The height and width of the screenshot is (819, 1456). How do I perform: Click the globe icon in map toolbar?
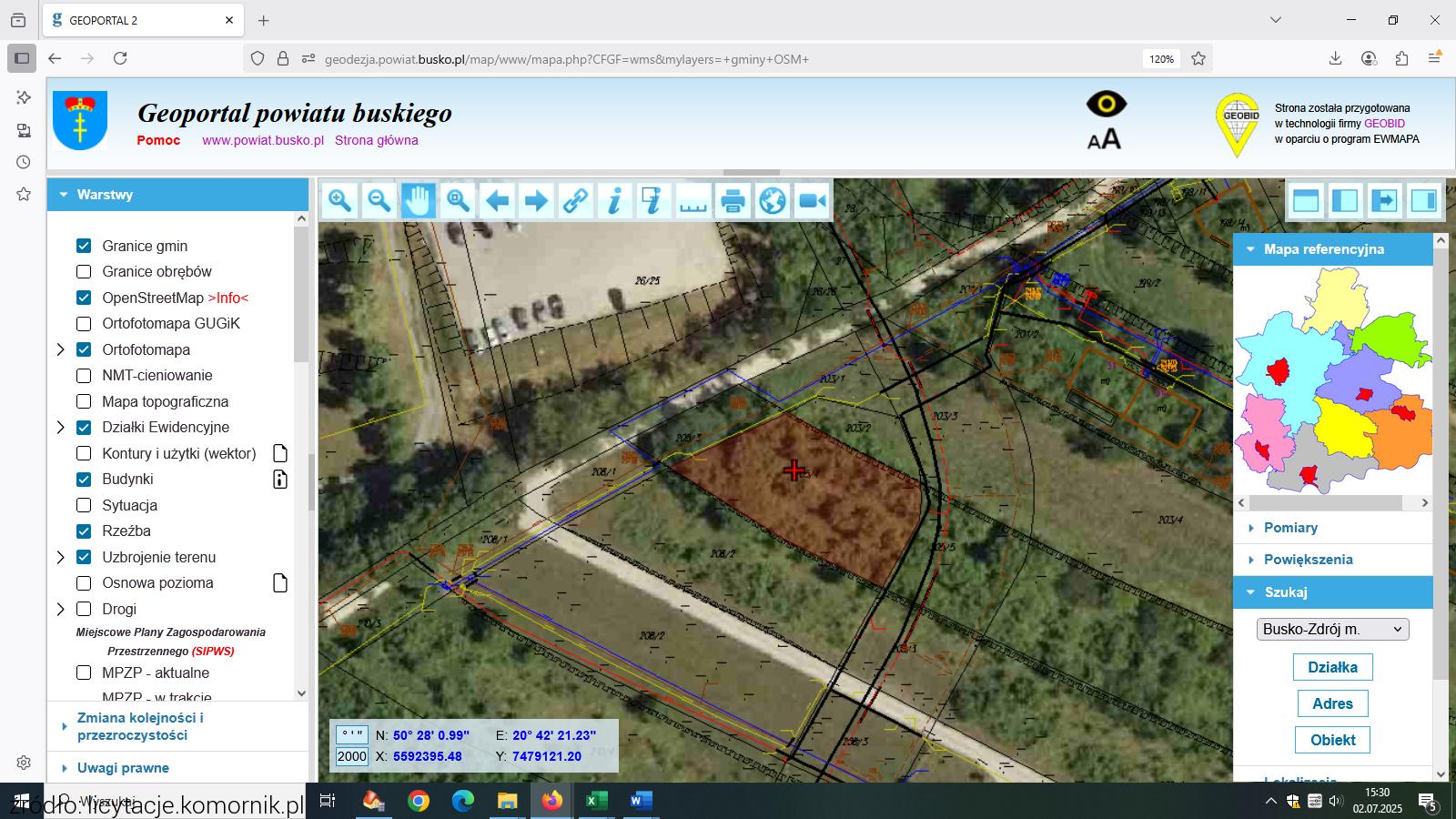pyautogui.click(x=772, y=200)
